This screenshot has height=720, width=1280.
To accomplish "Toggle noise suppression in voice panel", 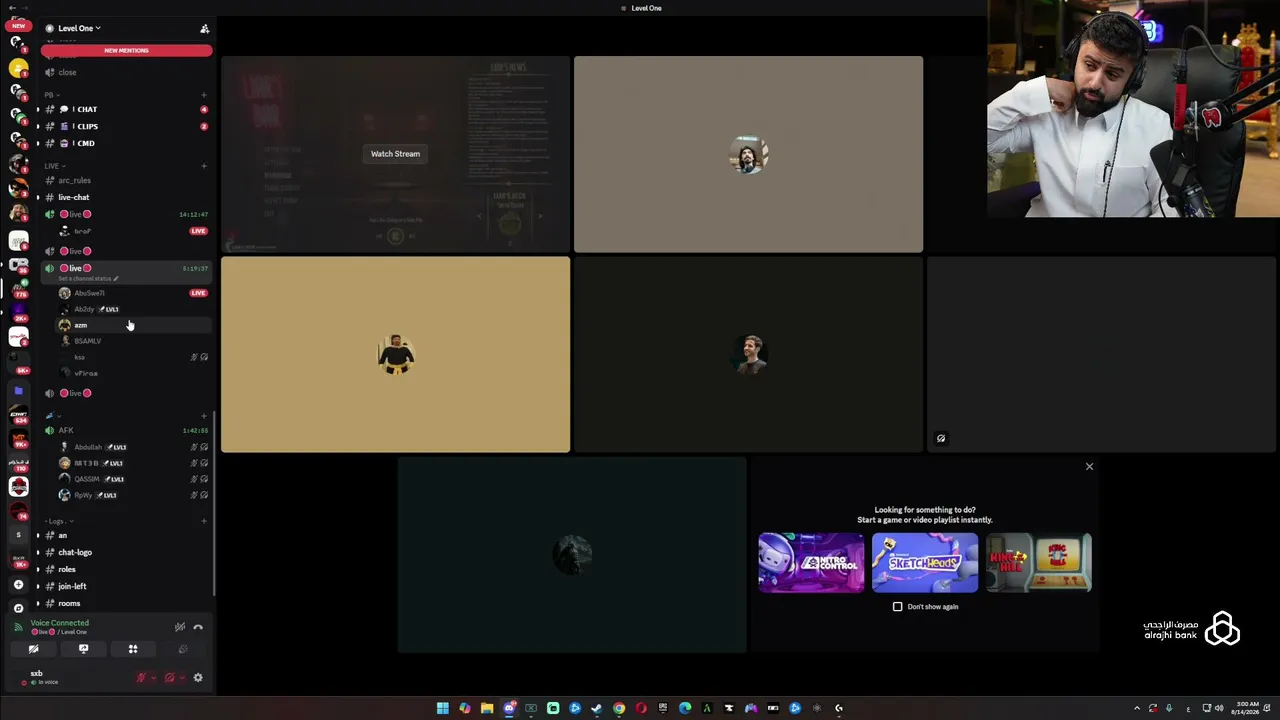I will (180, 627).
